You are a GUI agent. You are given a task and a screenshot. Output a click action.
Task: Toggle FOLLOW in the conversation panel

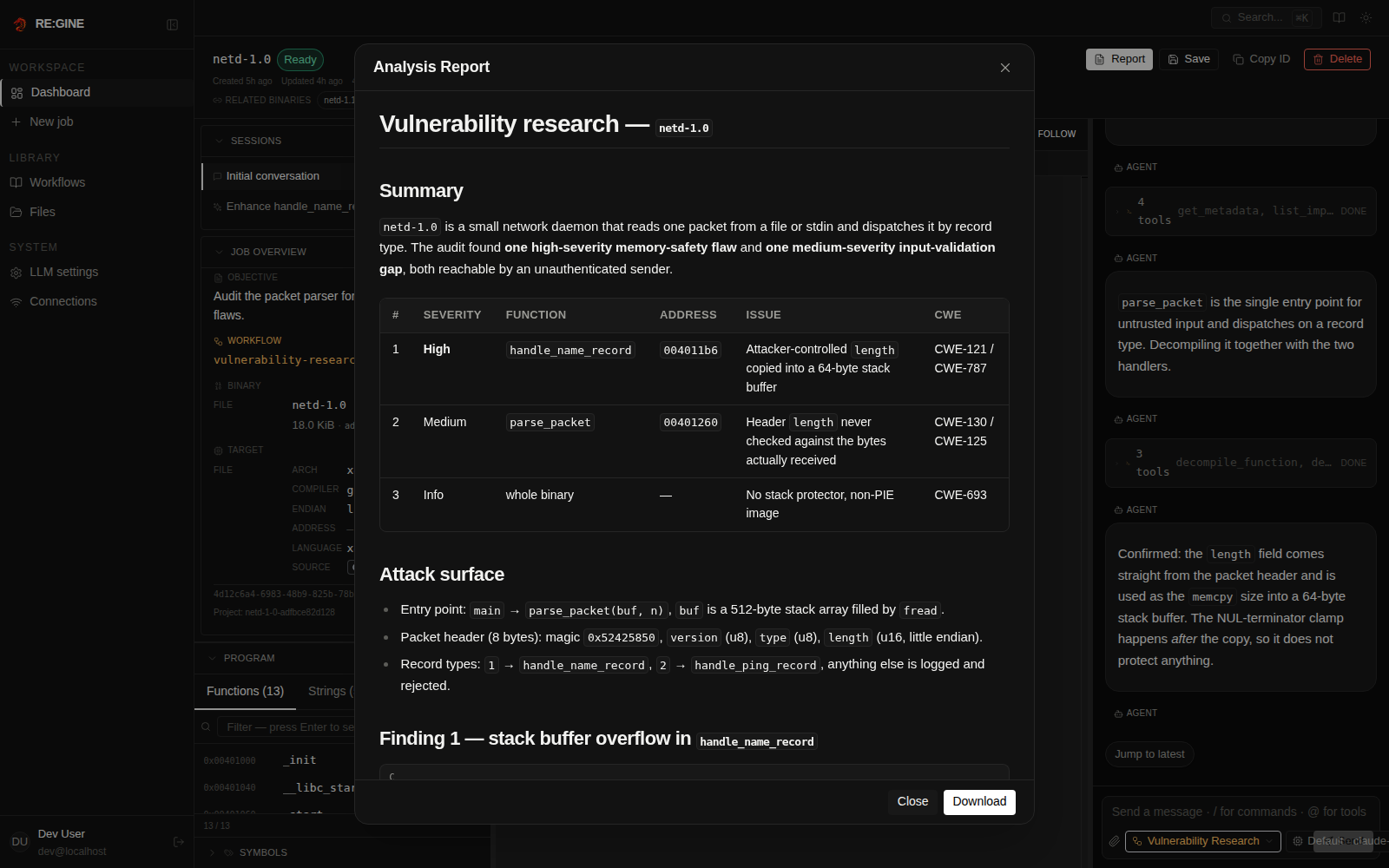point(1057,134)
